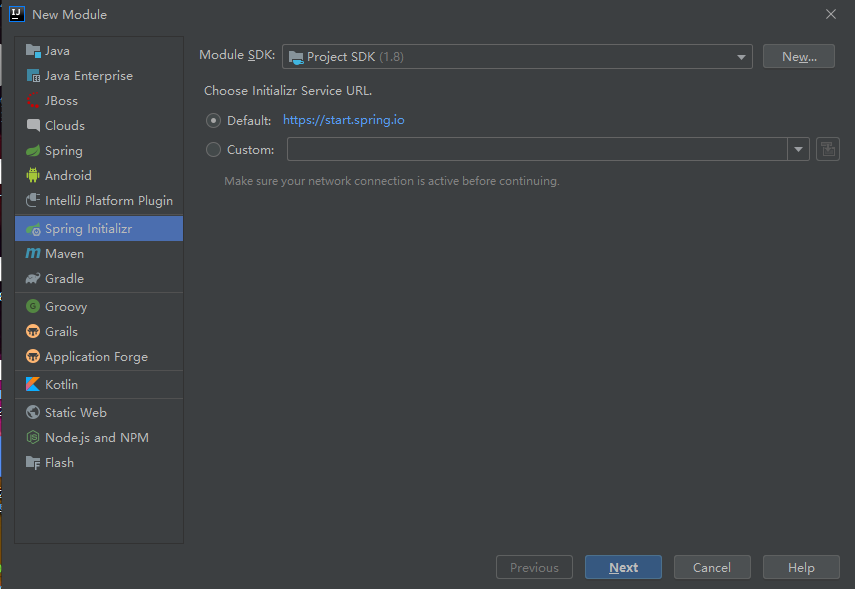Click the Previous button
The image size is (855, 589).
[534, 567]
